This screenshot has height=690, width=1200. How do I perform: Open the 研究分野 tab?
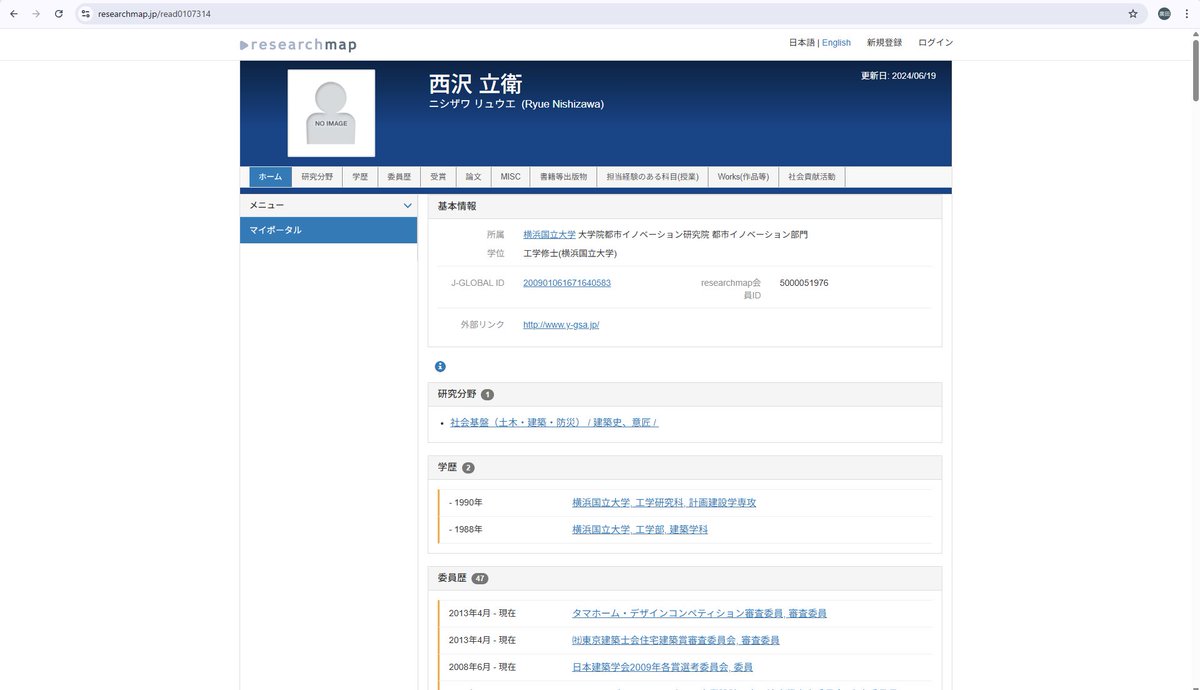[317, 177]
